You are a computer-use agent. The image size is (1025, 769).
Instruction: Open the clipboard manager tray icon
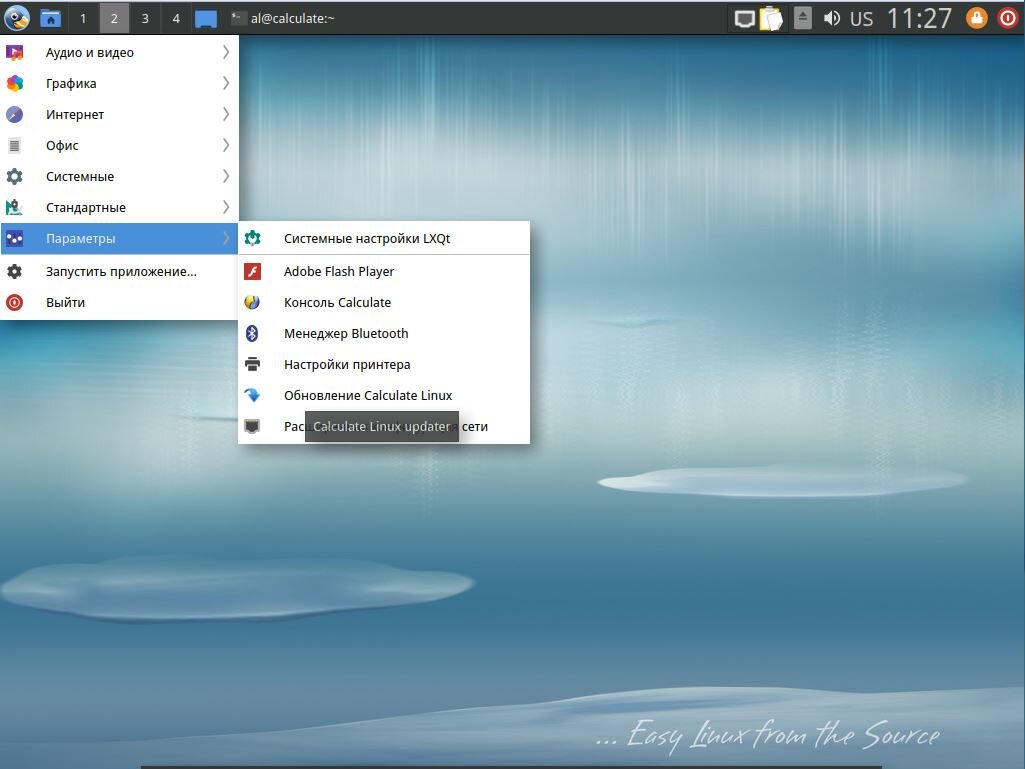point(770,17)
